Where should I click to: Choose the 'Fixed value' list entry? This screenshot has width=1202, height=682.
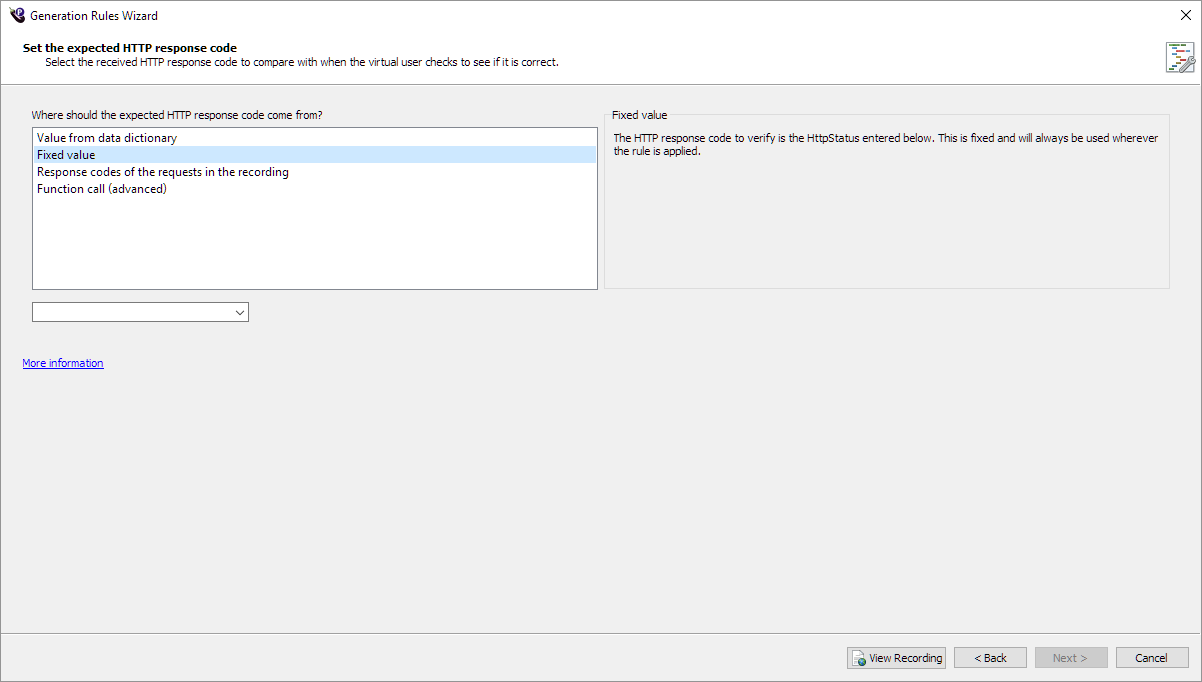coord(66,155)
